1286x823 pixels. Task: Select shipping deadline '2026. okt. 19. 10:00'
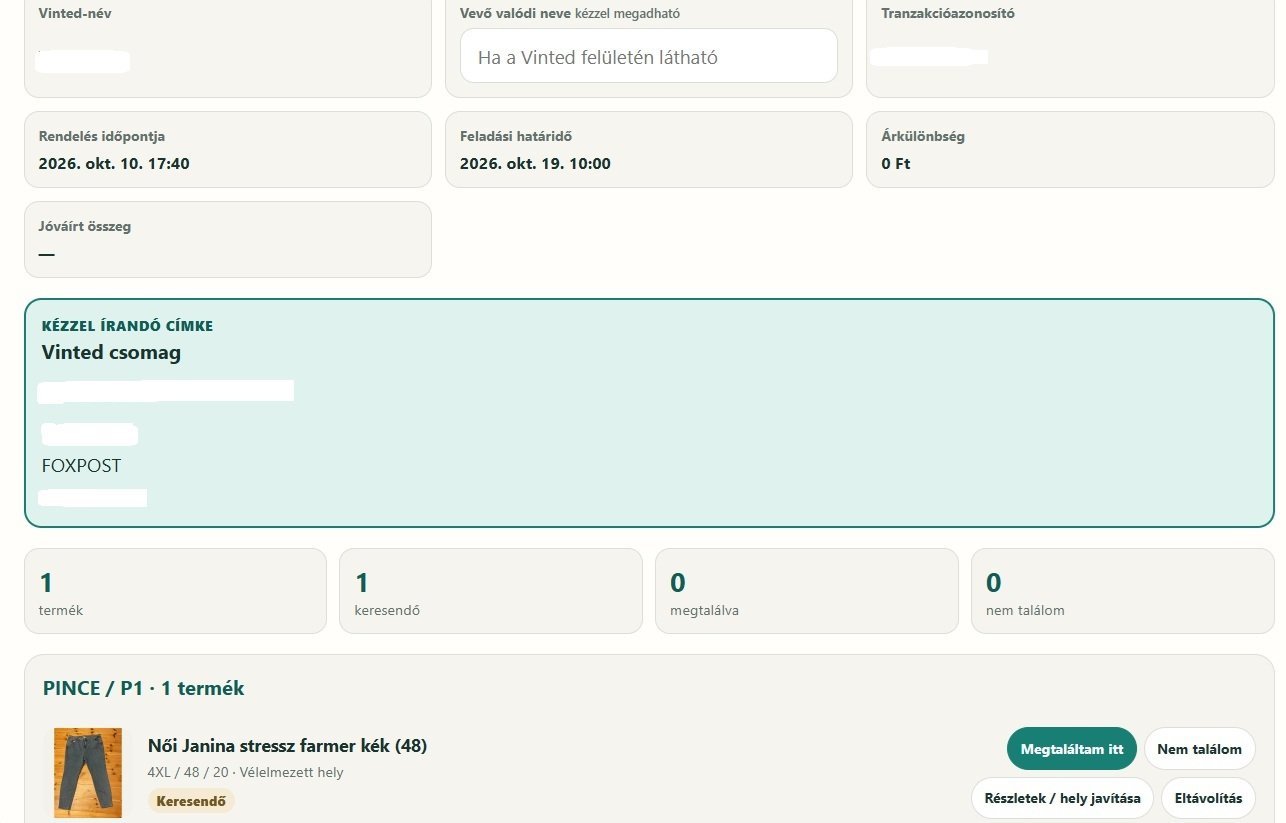coord(535,164)
